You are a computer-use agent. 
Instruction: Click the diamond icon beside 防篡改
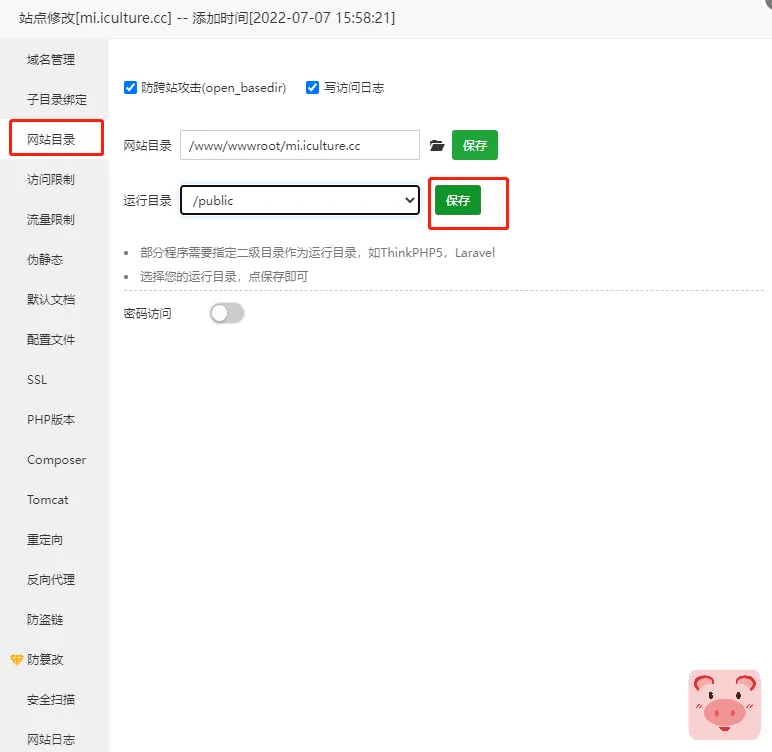point(16,659)
